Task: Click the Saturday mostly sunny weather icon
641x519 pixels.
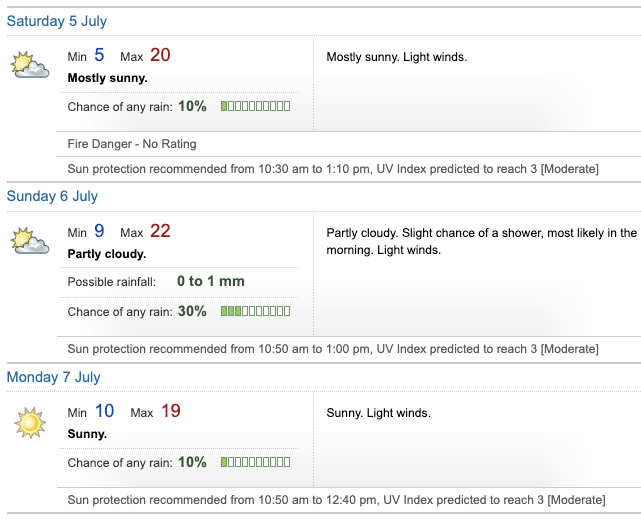Action: pyautogui.click(x=29, y=66)
